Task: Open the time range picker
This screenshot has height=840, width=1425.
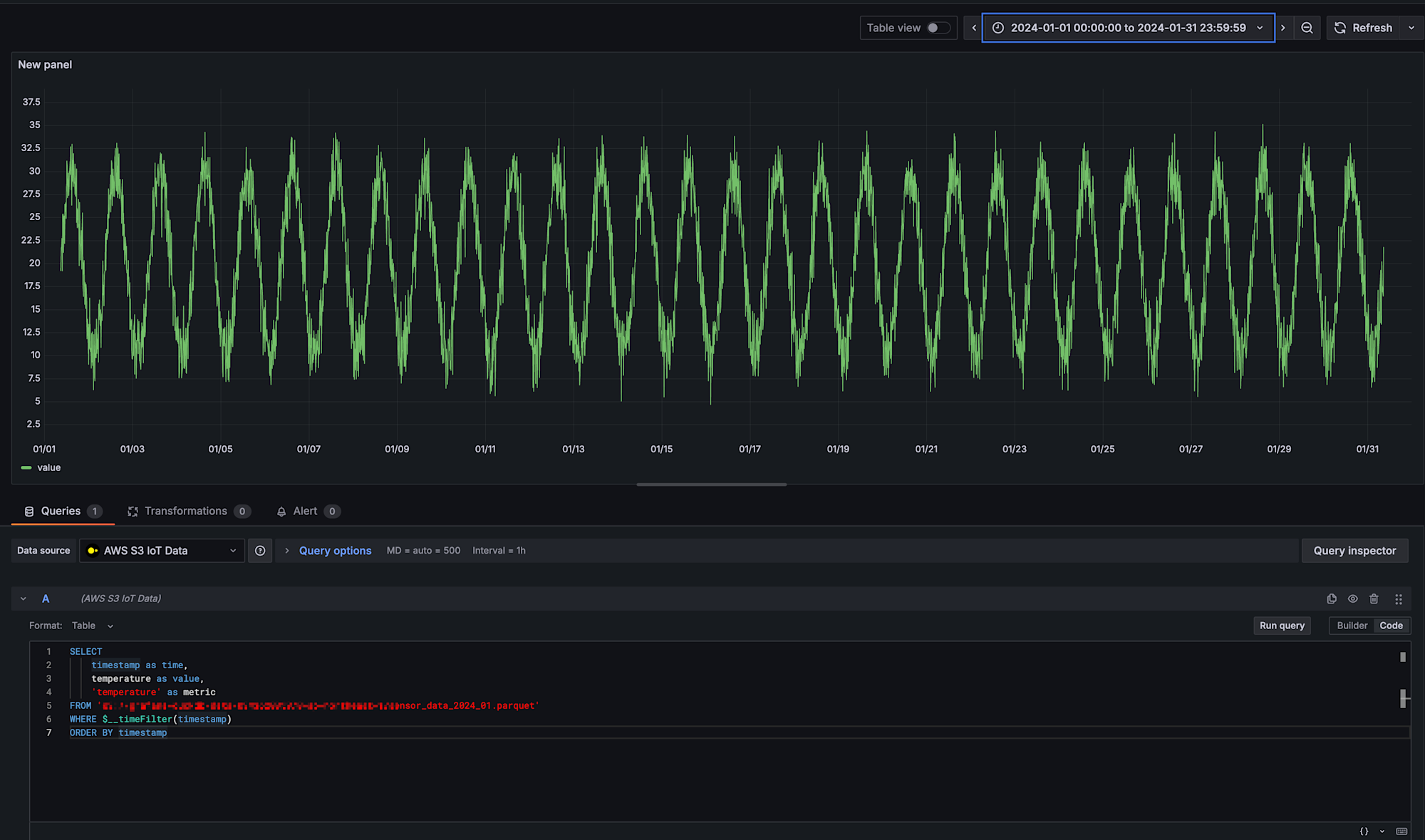Action: 1128,28
